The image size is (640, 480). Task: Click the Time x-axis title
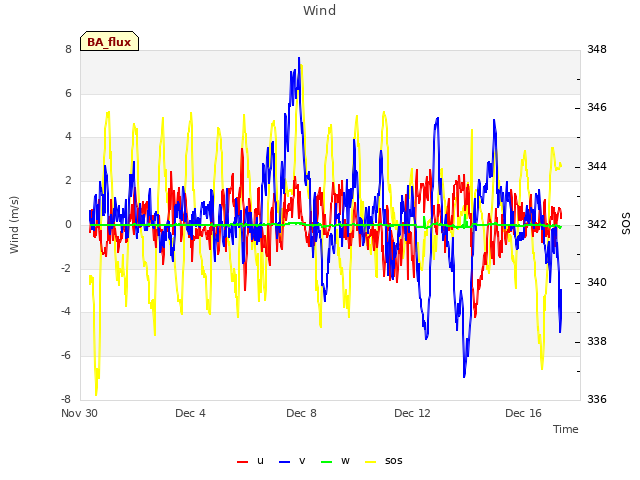pyautogui.click(x=566, y=429)
